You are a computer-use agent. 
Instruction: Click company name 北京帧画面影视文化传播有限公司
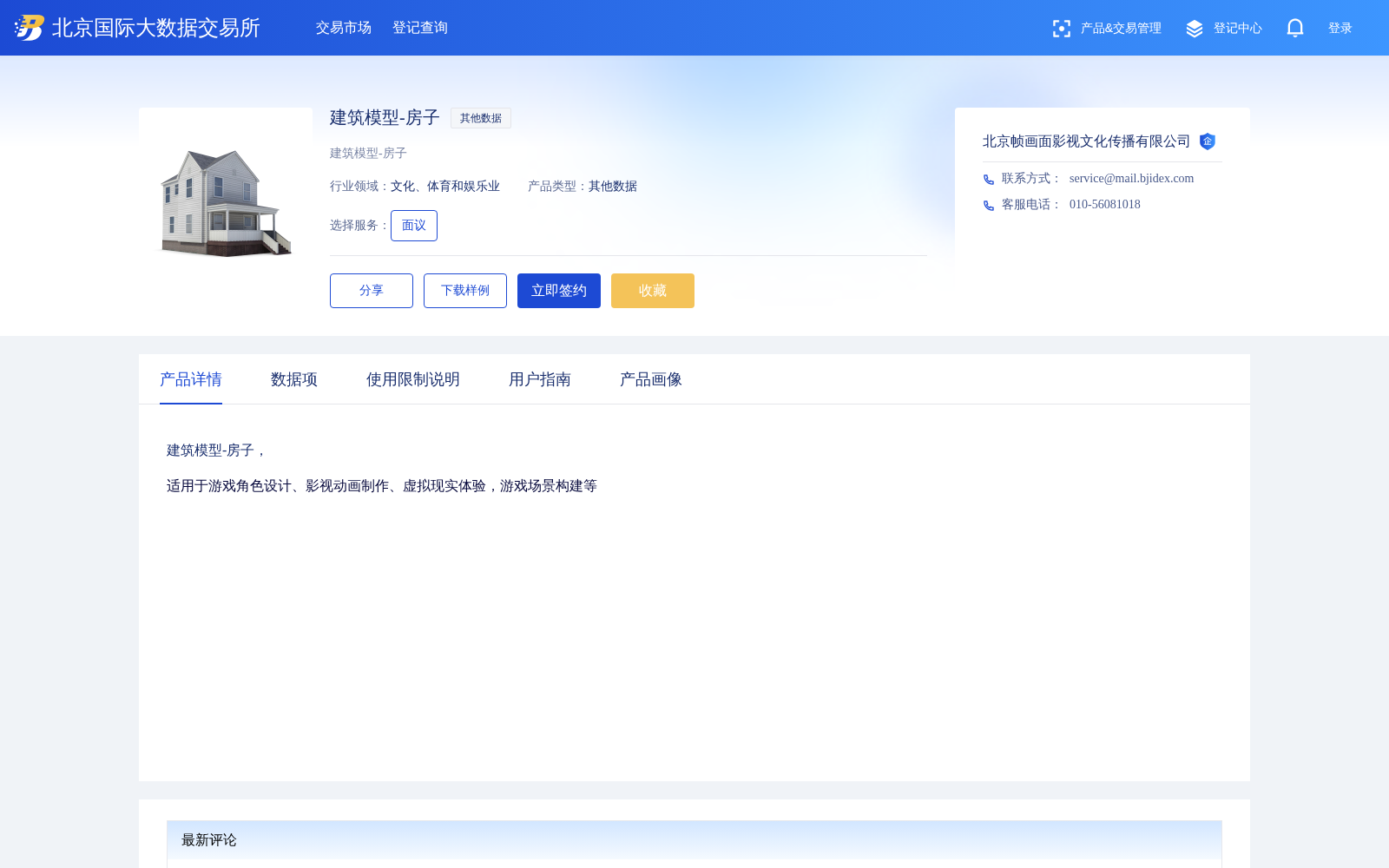pyautogui.click(x=1087, y=141)
